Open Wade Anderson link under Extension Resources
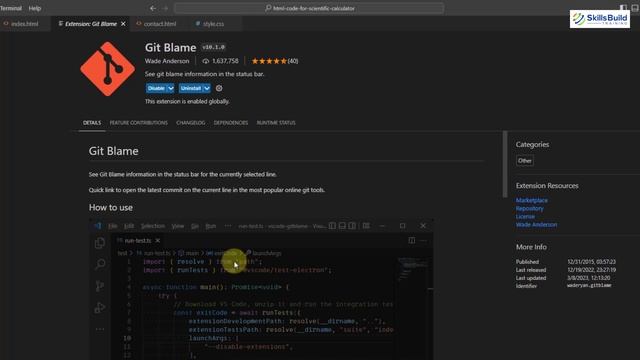The image size is (640, 360). [x=536, y=225]
